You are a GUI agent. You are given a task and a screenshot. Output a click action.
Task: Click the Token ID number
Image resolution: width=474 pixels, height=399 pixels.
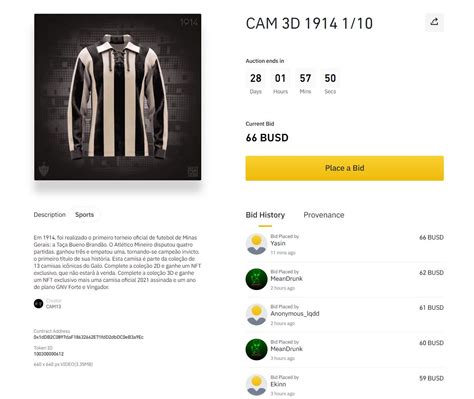[49, 354]
